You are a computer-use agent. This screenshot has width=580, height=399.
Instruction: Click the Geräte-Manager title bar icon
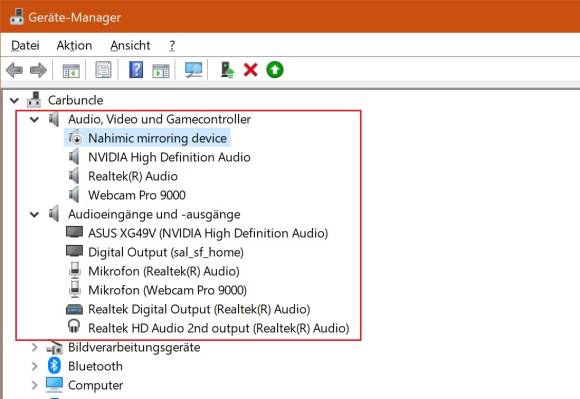pos(16,16)
